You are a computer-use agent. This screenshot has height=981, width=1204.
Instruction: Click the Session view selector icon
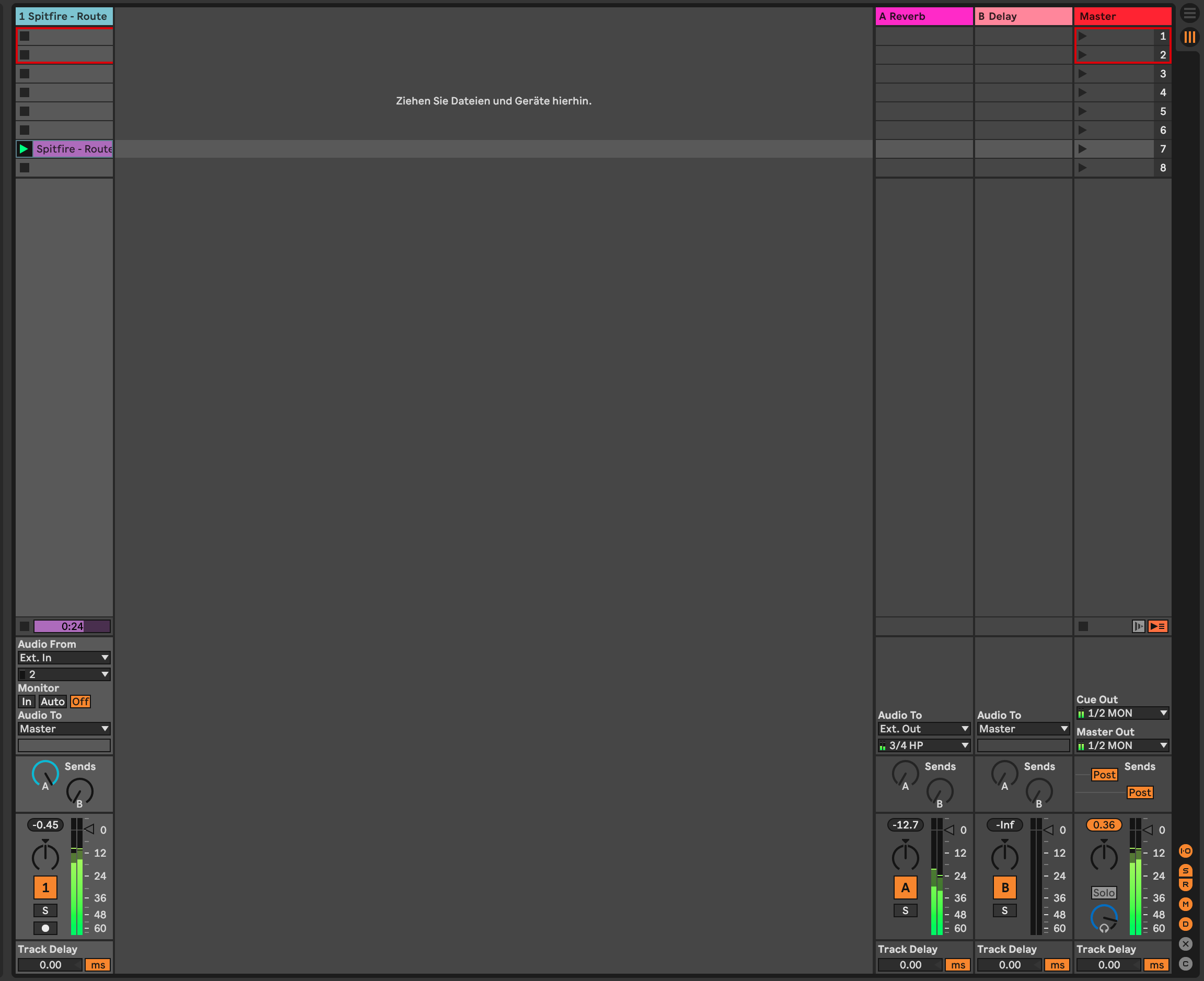click(x=1189, y=37)
